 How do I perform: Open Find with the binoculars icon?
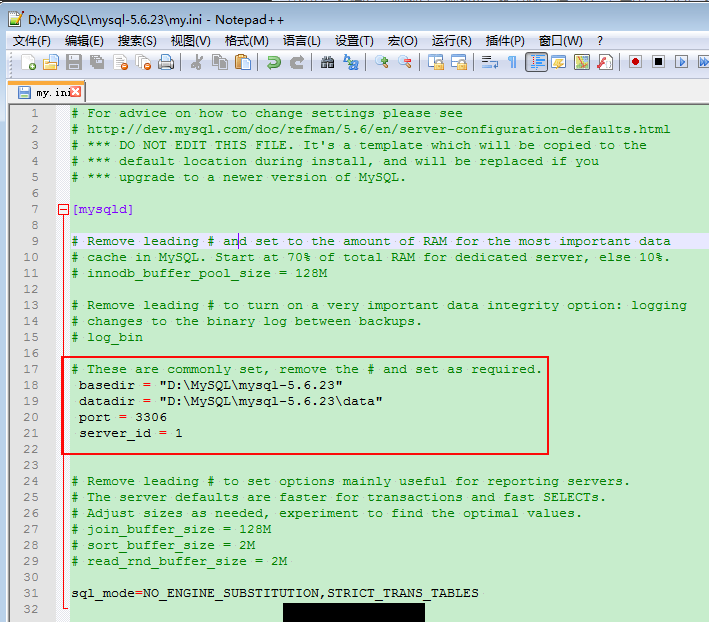[327, 62]
